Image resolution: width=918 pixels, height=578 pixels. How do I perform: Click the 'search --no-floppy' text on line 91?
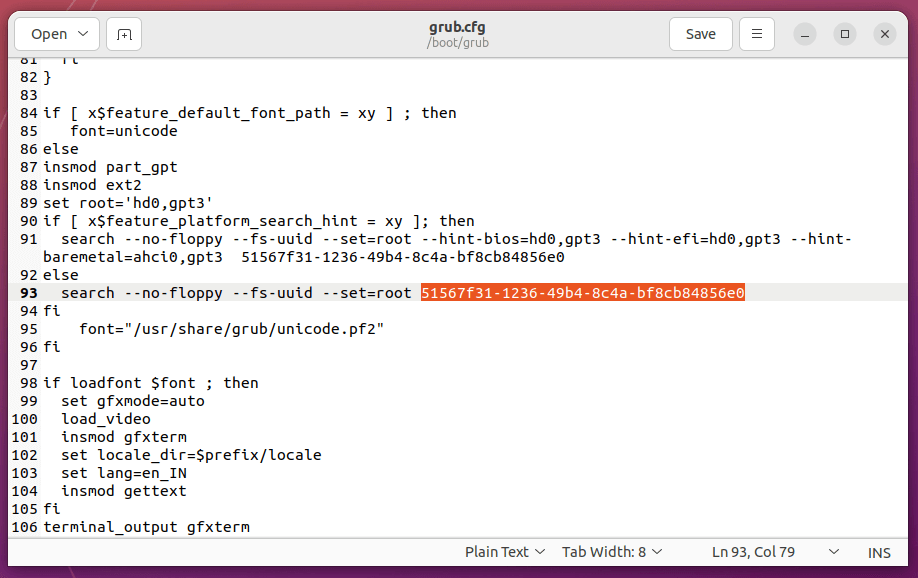(x=142, y=239)
